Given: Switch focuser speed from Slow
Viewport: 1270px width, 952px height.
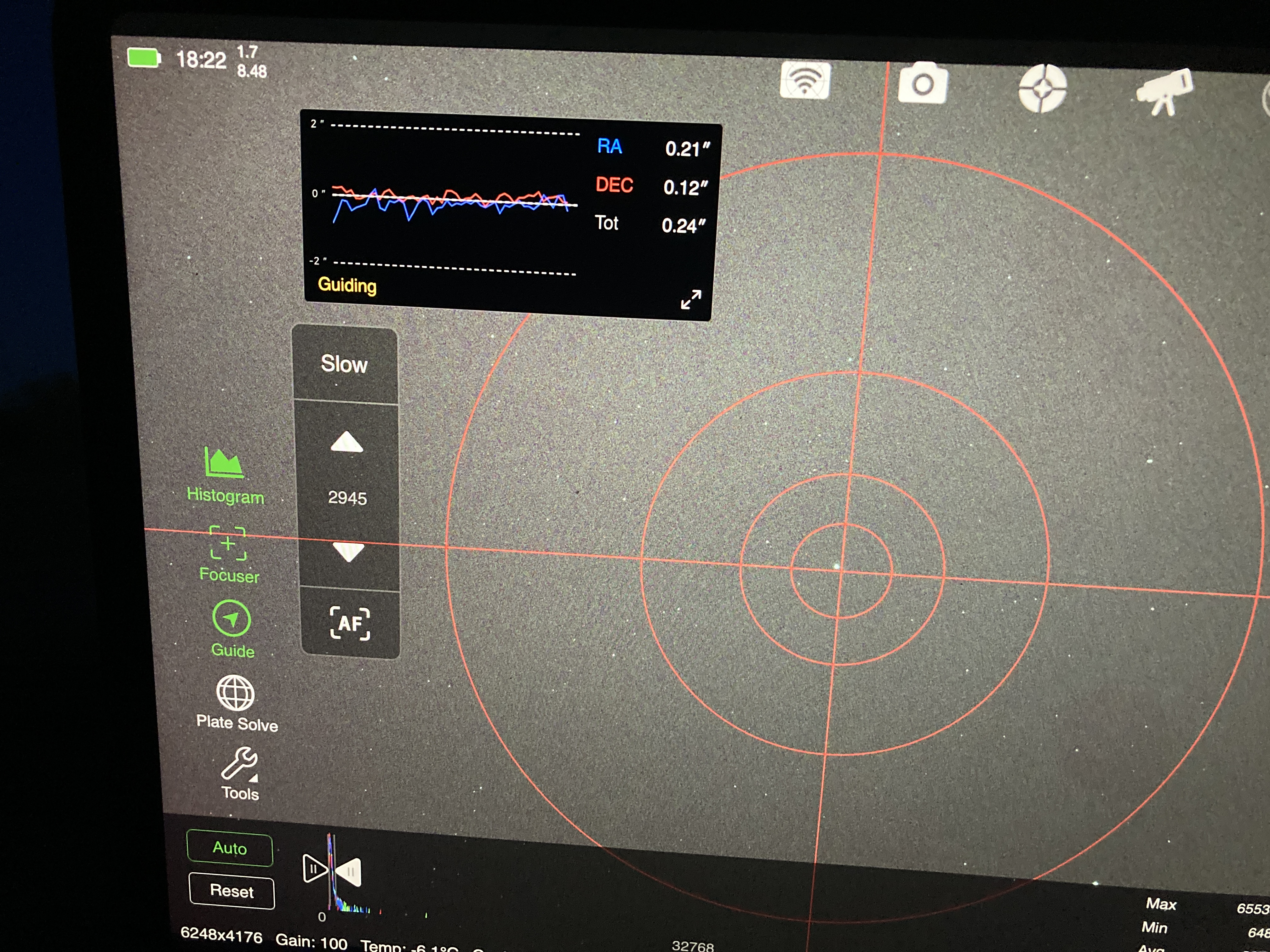Looking at the screenshot, I should click(344, 364).
